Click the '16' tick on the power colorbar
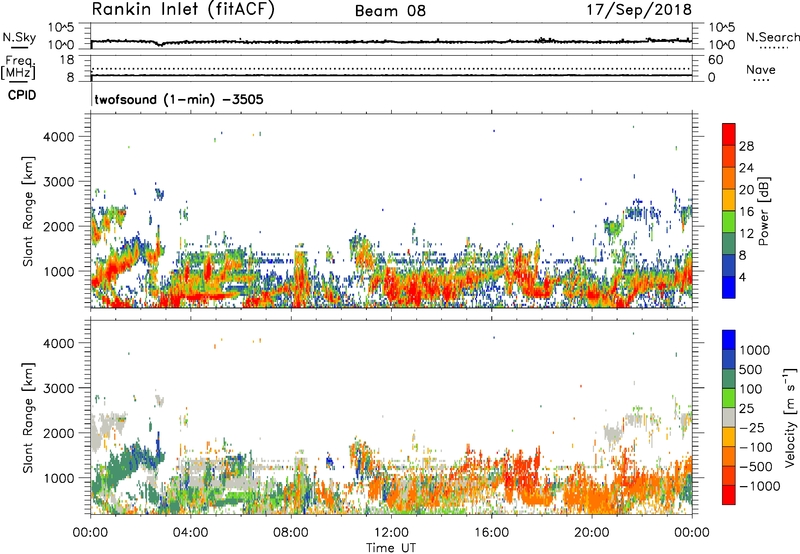This screenshot has width=800, height=554. point(746,212)
